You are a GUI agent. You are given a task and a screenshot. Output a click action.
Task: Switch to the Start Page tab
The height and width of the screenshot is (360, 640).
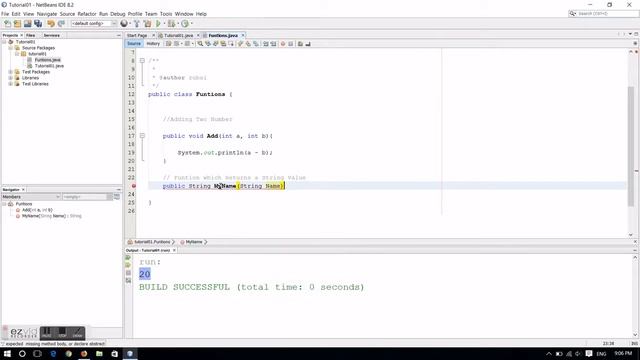click(x=137, y=36)
